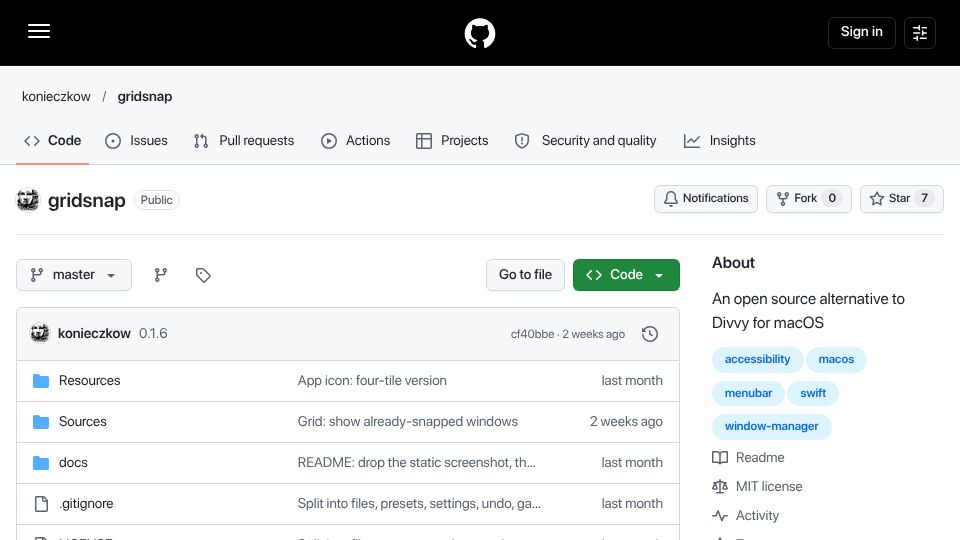Open the docs folder icon
The height and width of the screenshot is (540, 960).
(41, 463)
